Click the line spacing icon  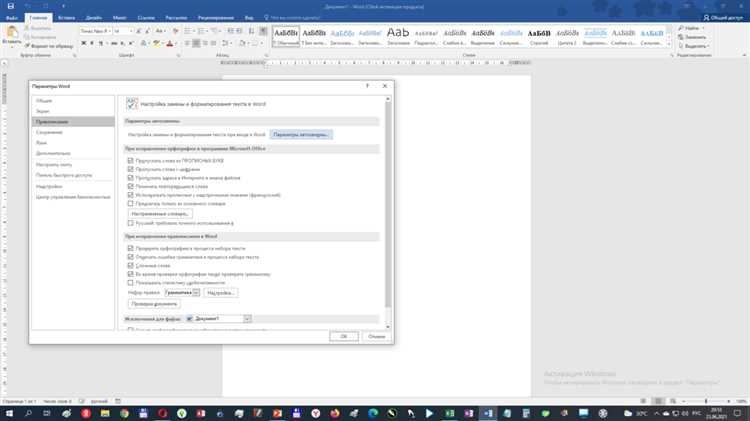click(225, 44)
